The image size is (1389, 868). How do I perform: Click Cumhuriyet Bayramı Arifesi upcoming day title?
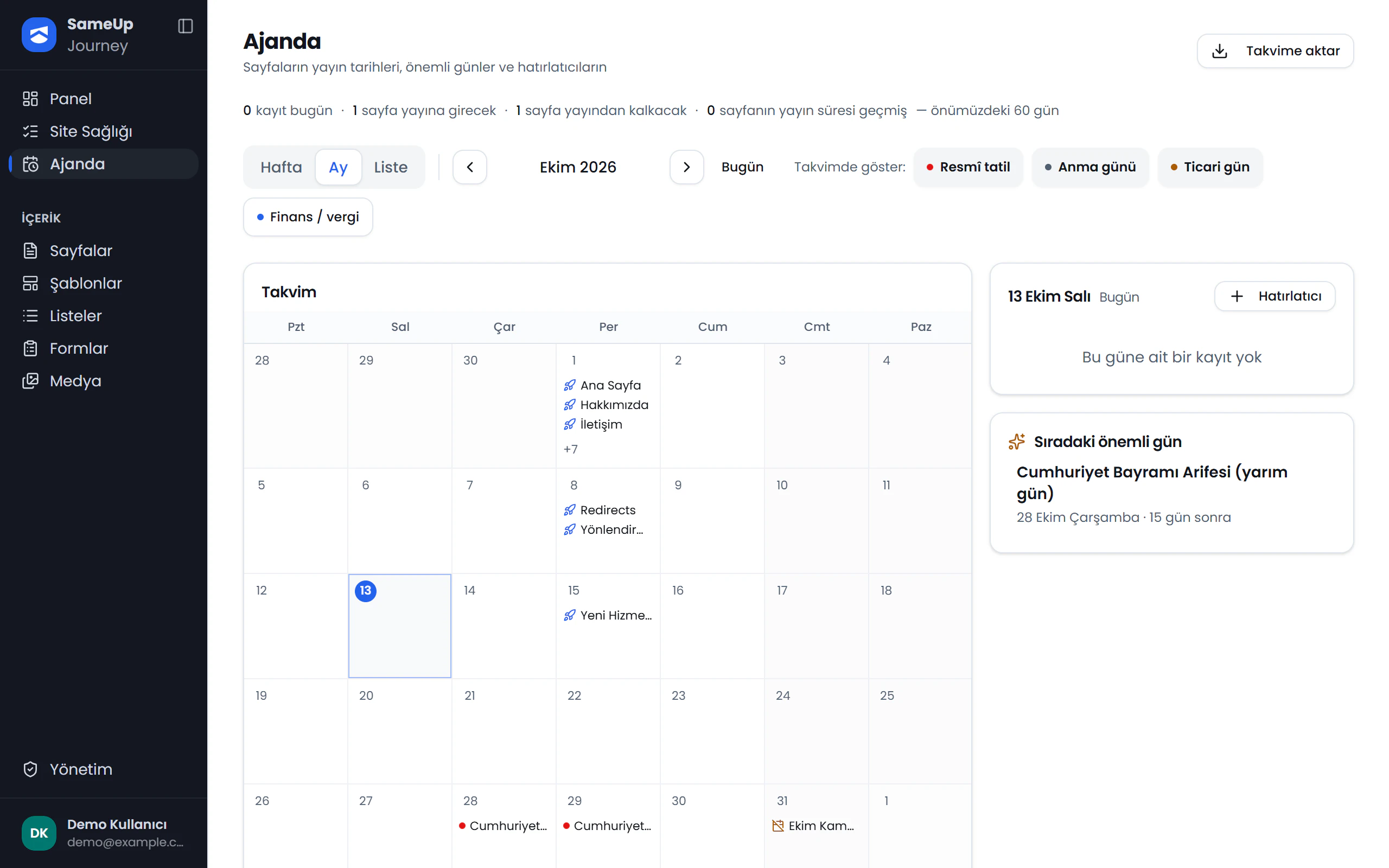pos(1152,483)
